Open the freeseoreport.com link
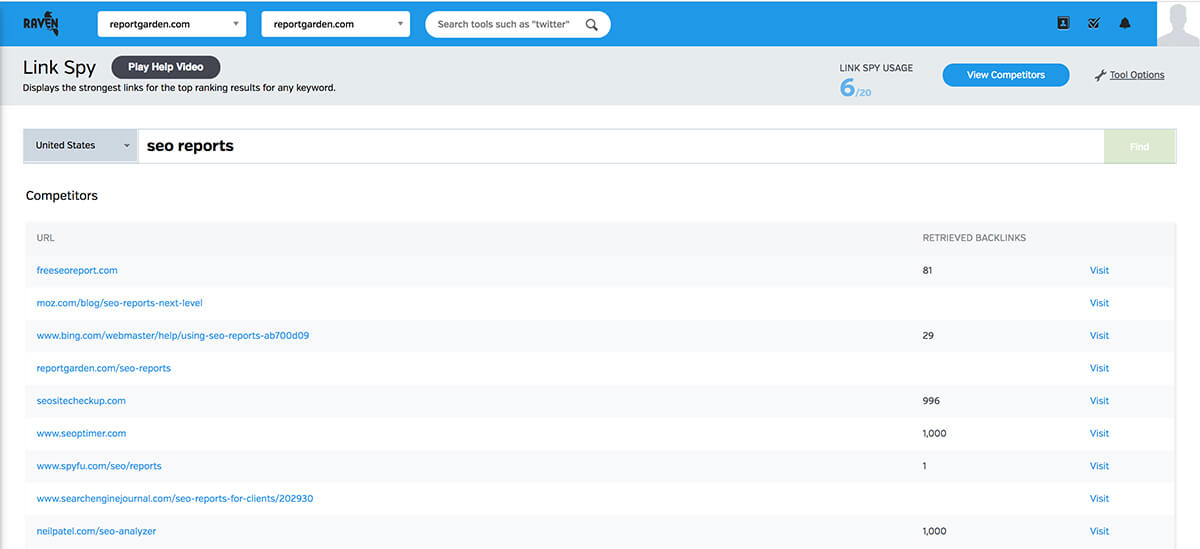 click(x=77, y=270)
